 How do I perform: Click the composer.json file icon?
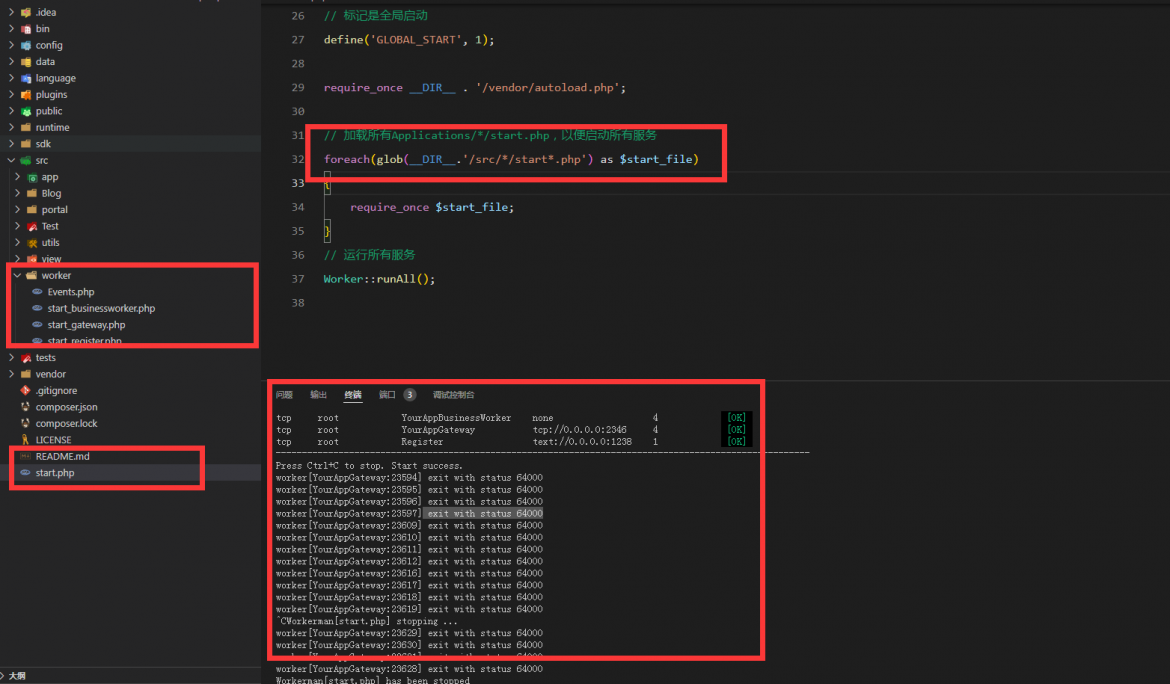point(25,407)
